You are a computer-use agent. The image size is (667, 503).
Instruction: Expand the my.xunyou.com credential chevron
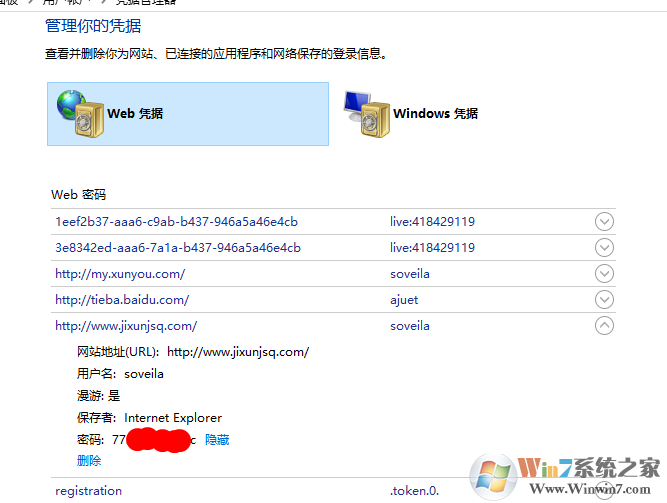[604, 274]
